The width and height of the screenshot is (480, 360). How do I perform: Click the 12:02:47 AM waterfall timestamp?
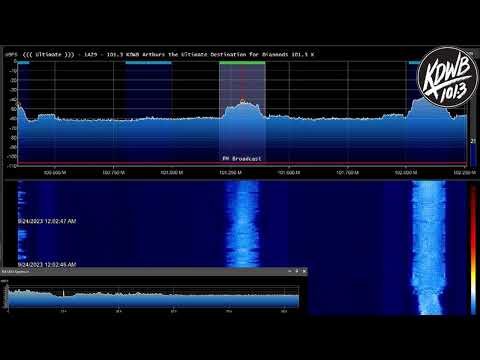47,221
